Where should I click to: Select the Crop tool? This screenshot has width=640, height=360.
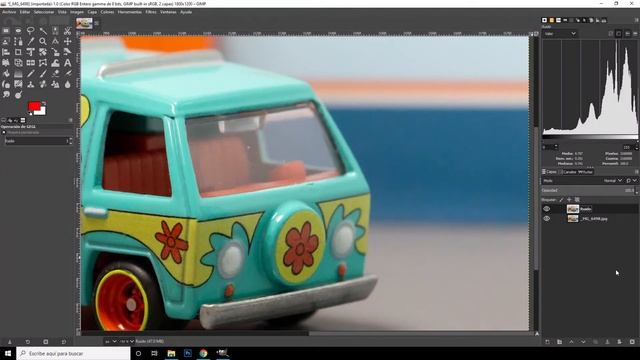(18, 52)
